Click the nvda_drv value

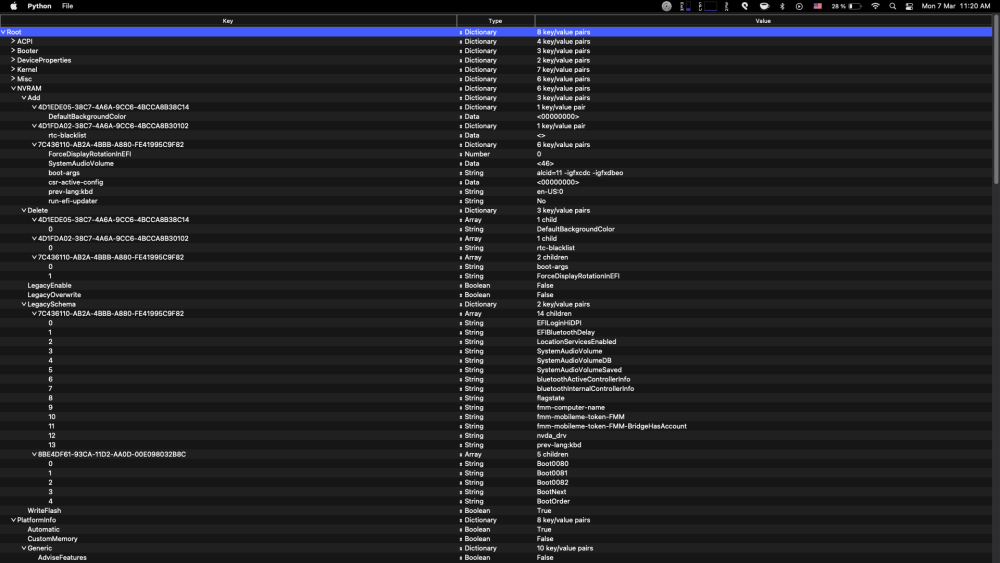click(x=551, y=435)
